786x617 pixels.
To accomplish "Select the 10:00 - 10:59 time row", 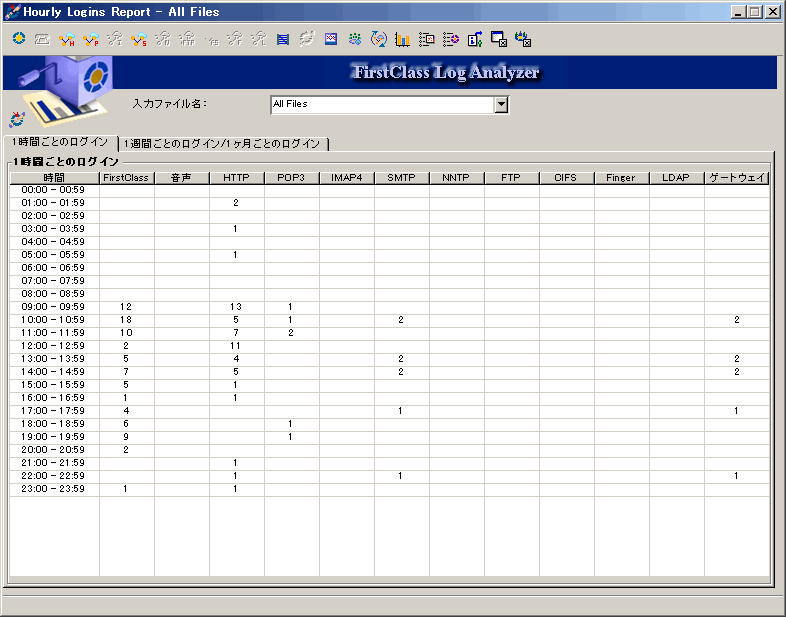I will tap(54, 320).
